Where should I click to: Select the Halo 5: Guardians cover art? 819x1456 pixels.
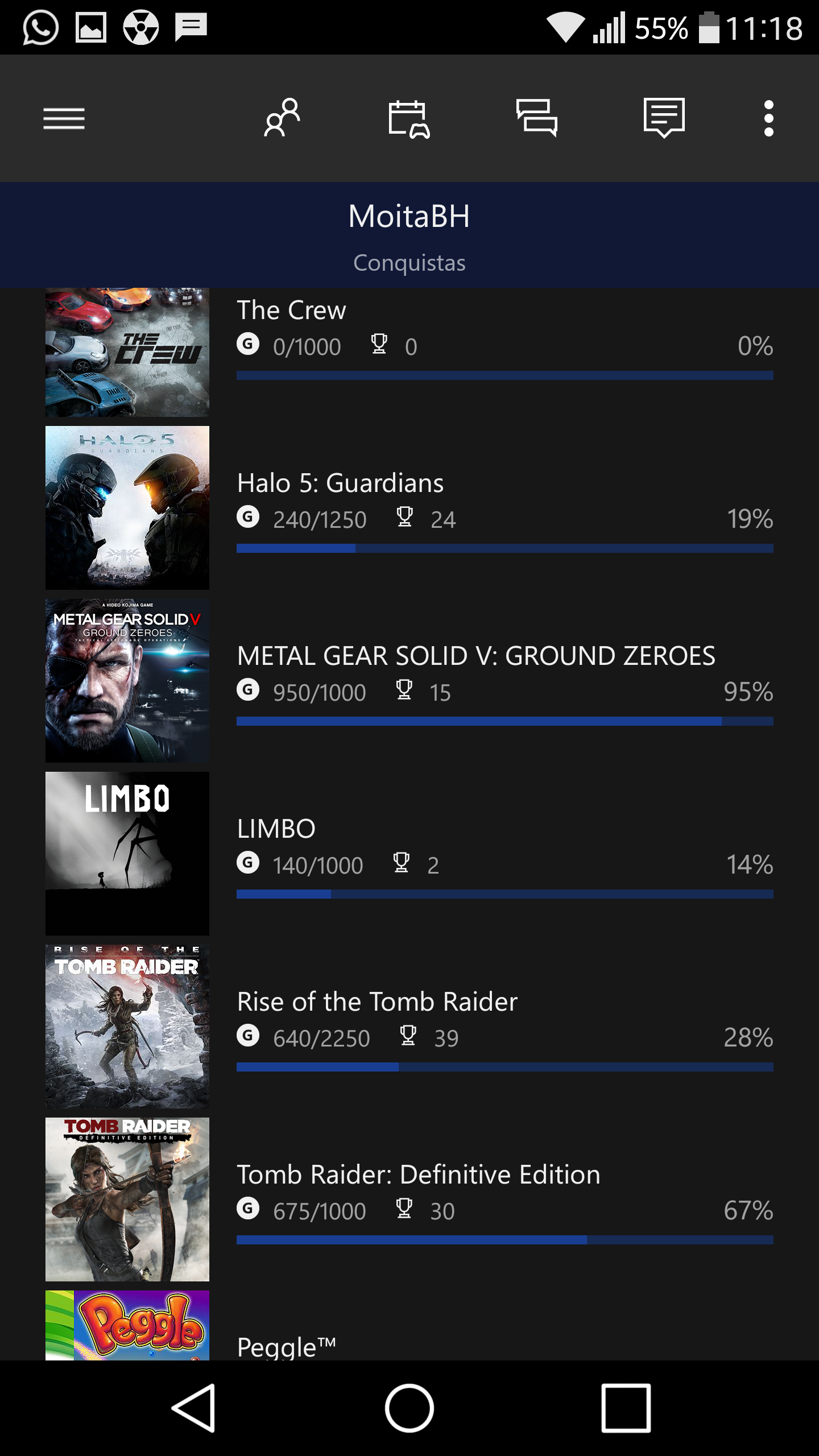coord(127,507)
